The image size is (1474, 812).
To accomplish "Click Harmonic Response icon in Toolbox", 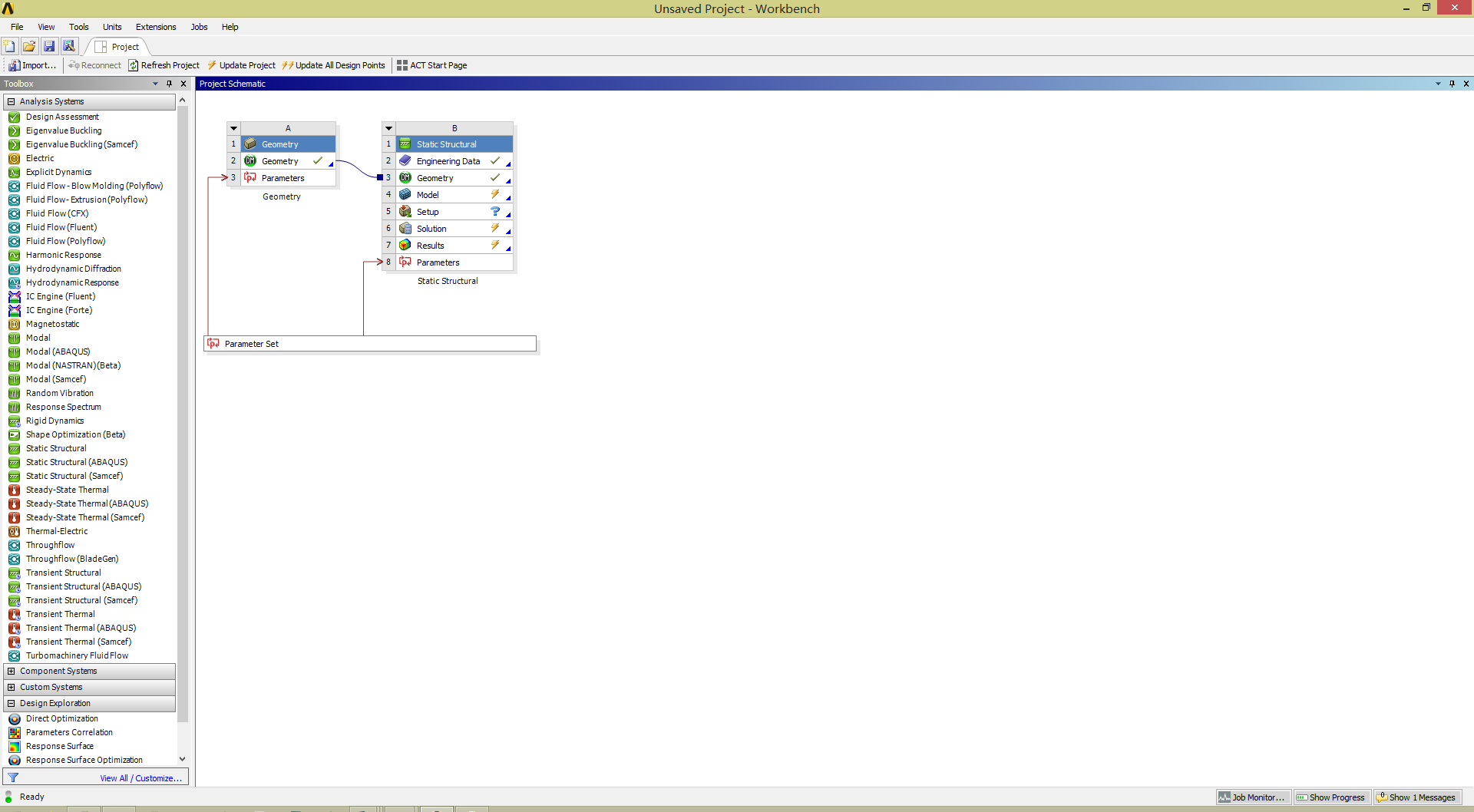I will click(x=14, y=255).
